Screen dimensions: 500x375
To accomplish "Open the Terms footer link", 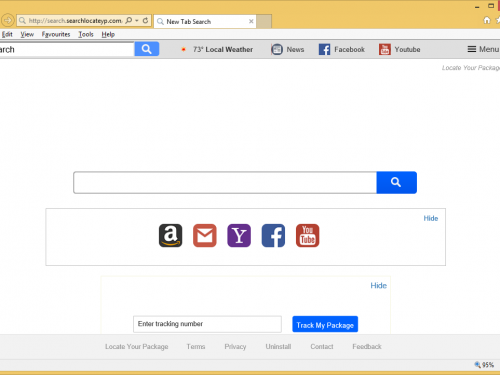I will coord(196,347).
